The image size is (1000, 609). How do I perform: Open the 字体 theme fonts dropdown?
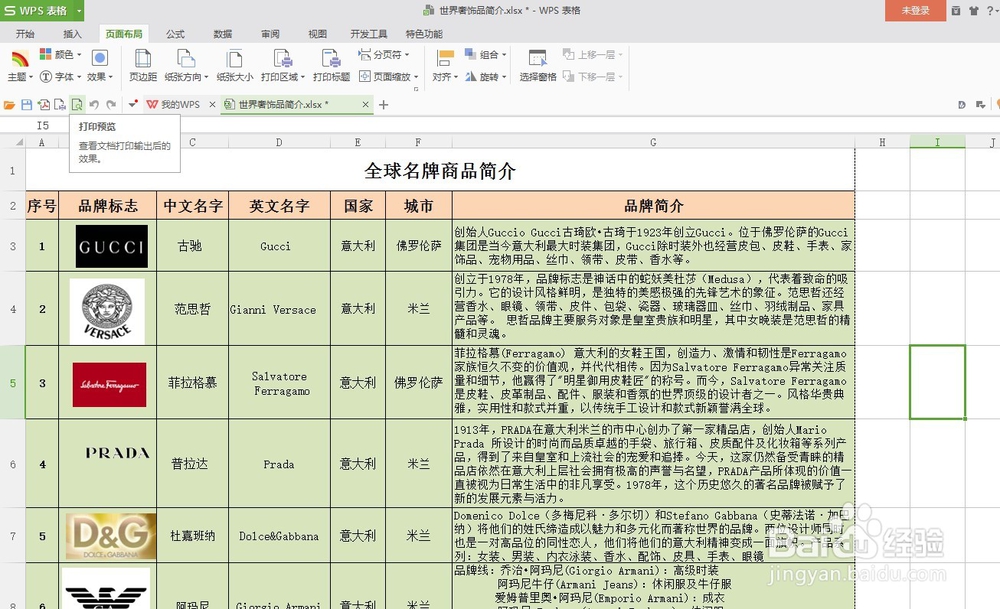[x=61, y=77]
